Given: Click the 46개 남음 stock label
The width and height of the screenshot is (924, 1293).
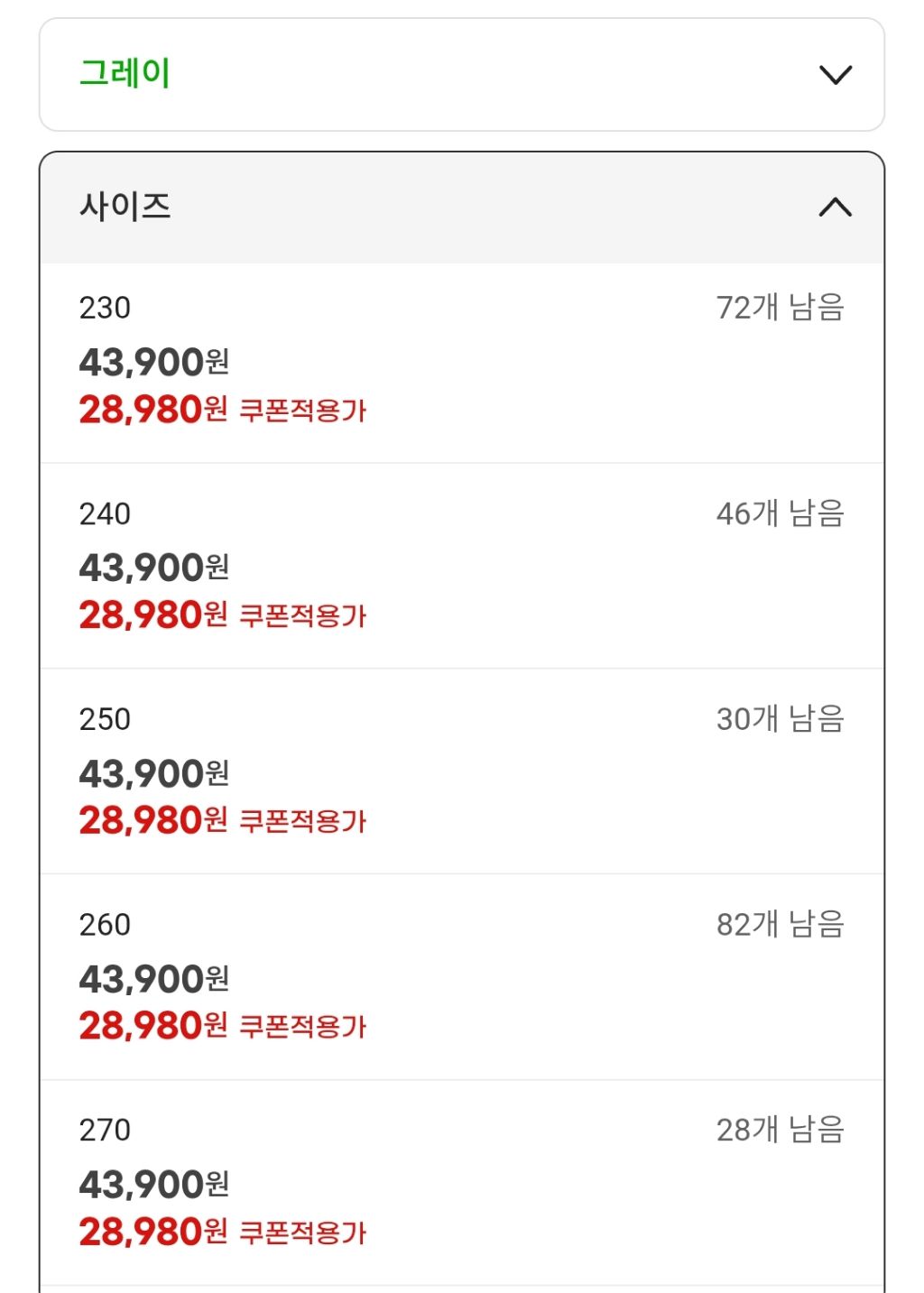Looking at the screenshot, I should point(781,513).
